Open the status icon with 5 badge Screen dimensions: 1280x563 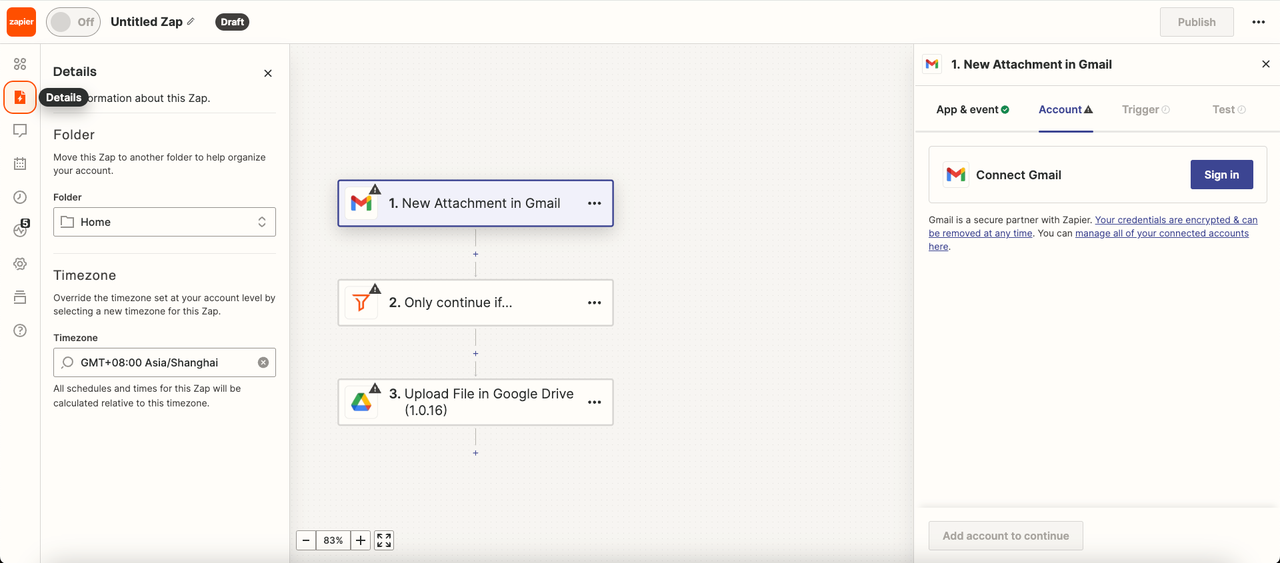click(x=21, y=229)
